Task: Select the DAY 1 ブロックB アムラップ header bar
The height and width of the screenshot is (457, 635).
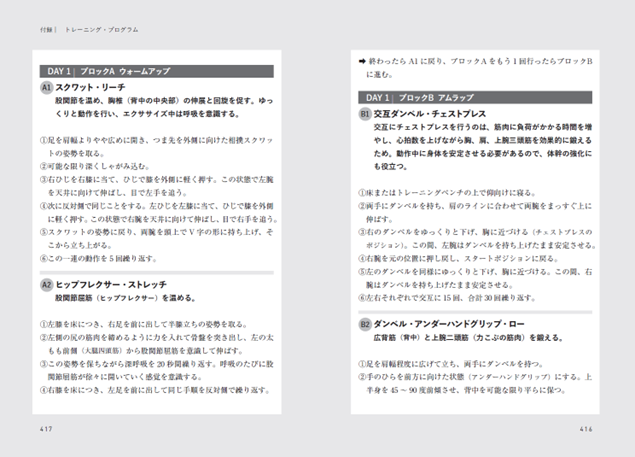Action: coord(475,98)
